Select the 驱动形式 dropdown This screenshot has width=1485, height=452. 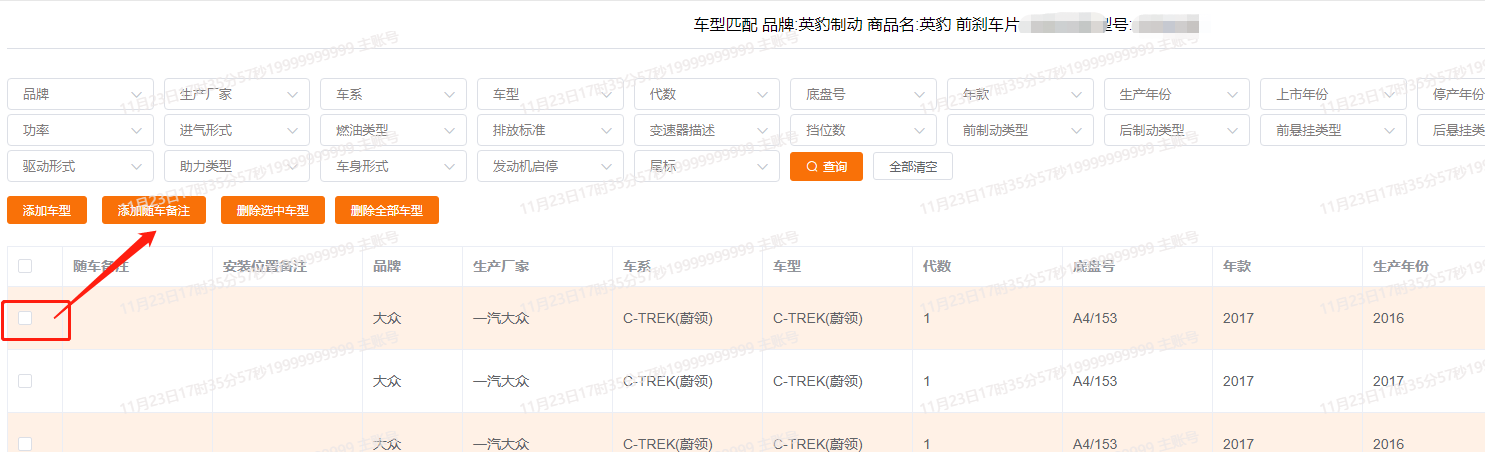coord(80,166)
